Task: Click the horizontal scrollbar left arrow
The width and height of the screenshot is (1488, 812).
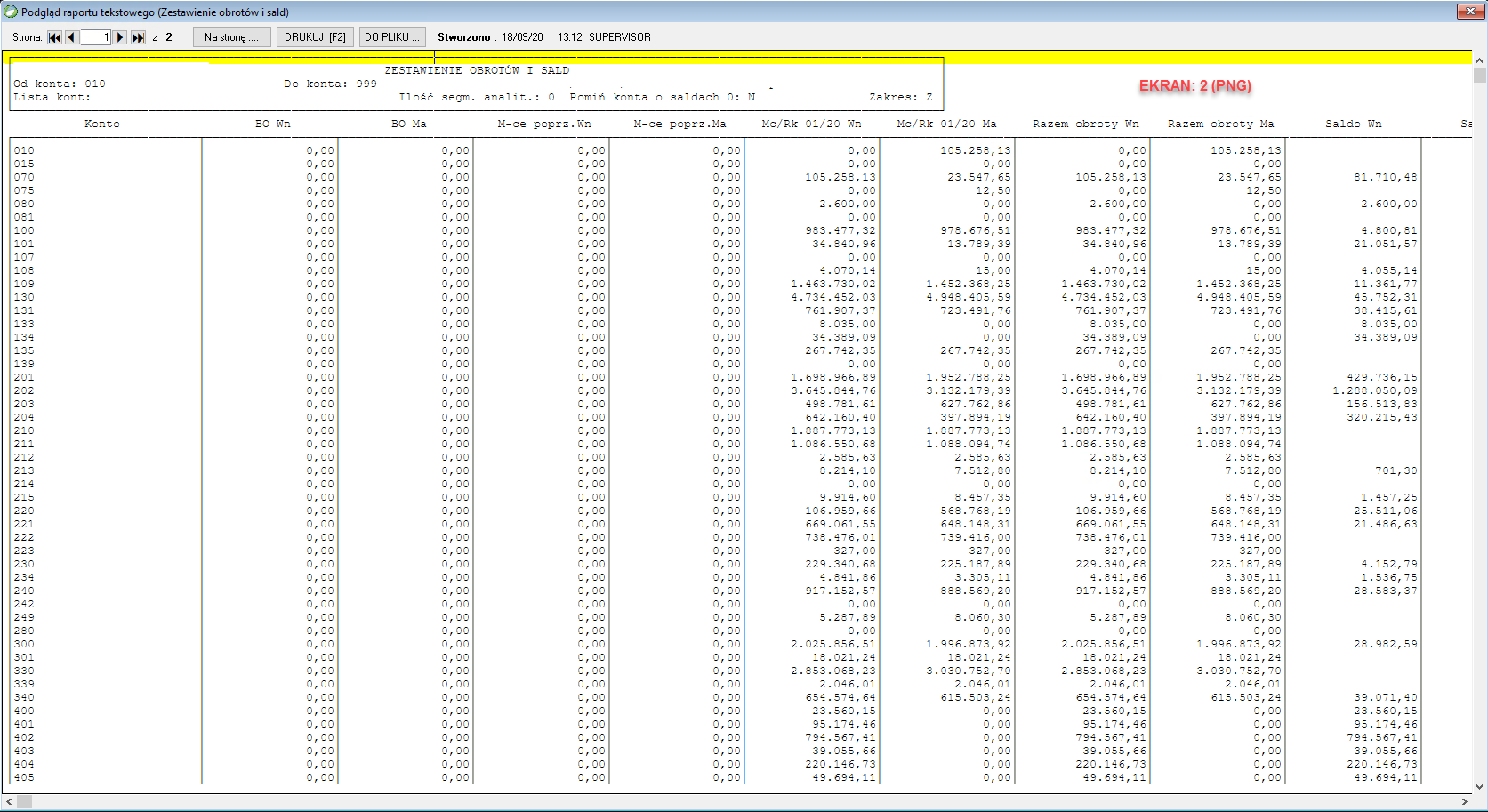Action: 9,802
